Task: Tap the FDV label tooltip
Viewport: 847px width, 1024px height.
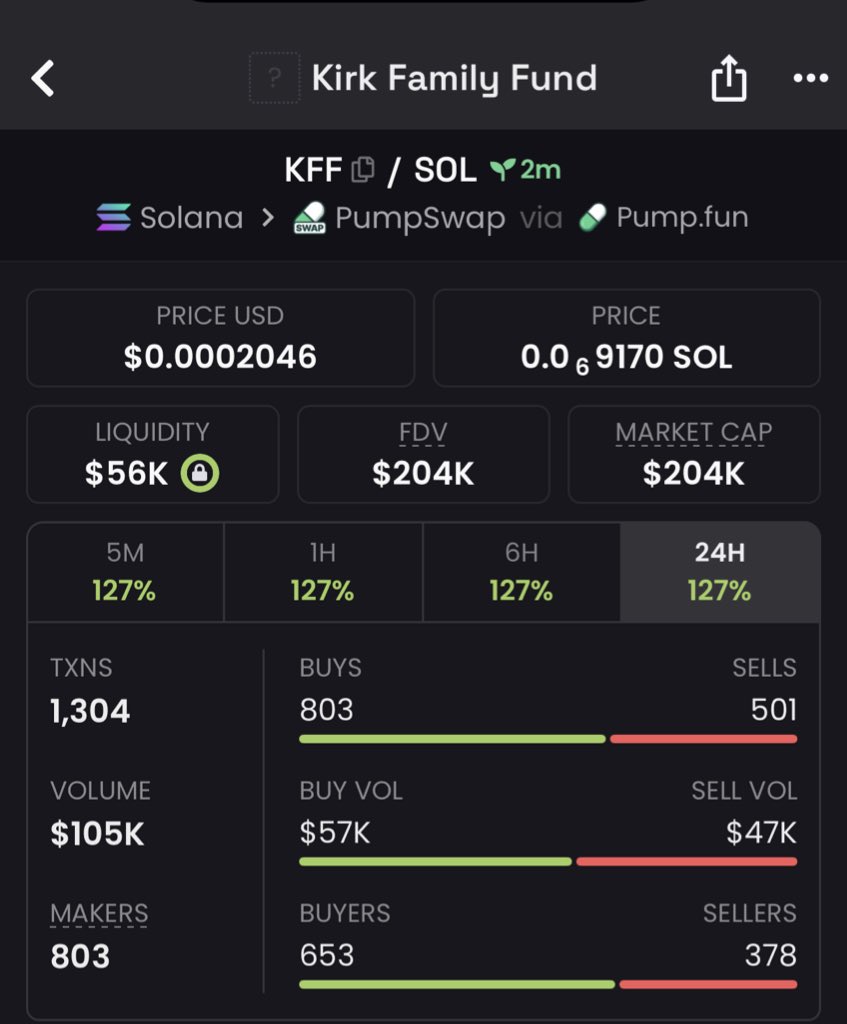Action: coord(423,433)
